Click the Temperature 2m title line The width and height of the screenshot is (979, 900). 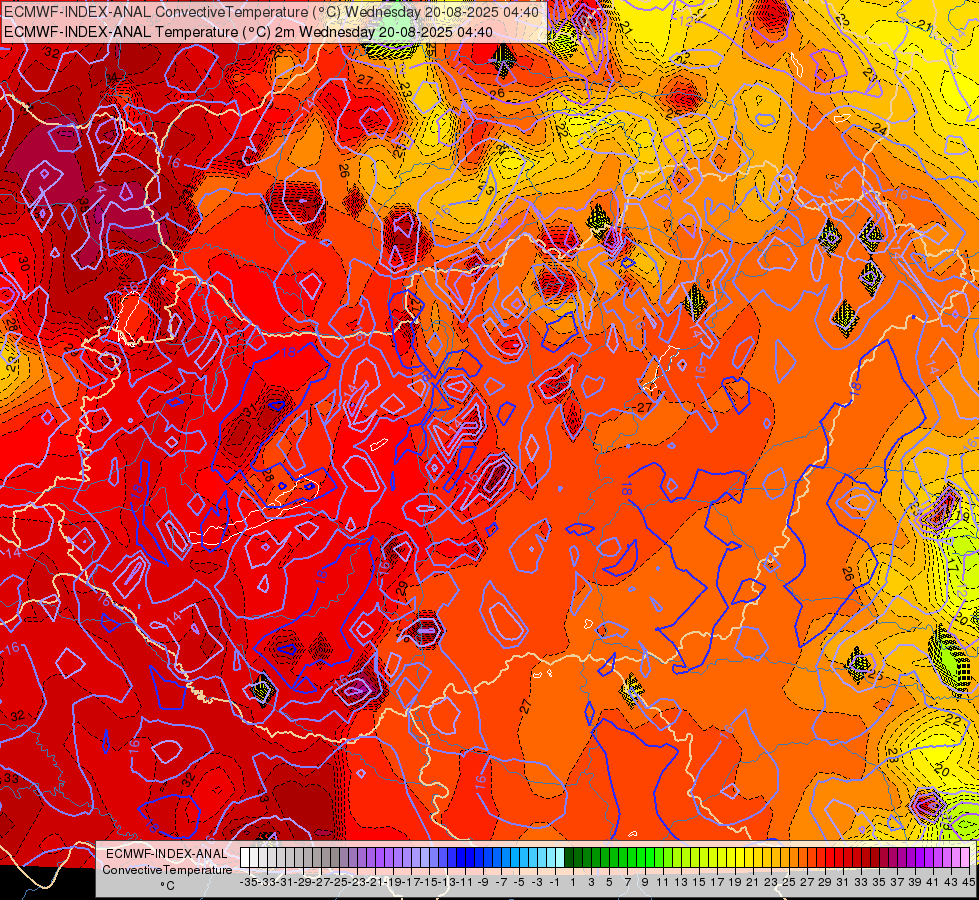pyautogui.click(x=248, y=32)
